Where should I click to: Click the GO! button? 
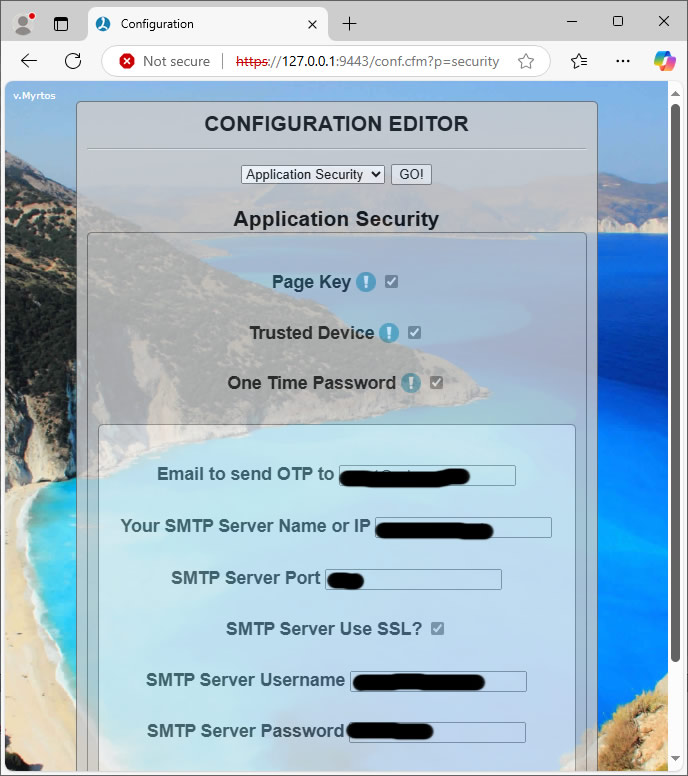[x=411, y=174]
